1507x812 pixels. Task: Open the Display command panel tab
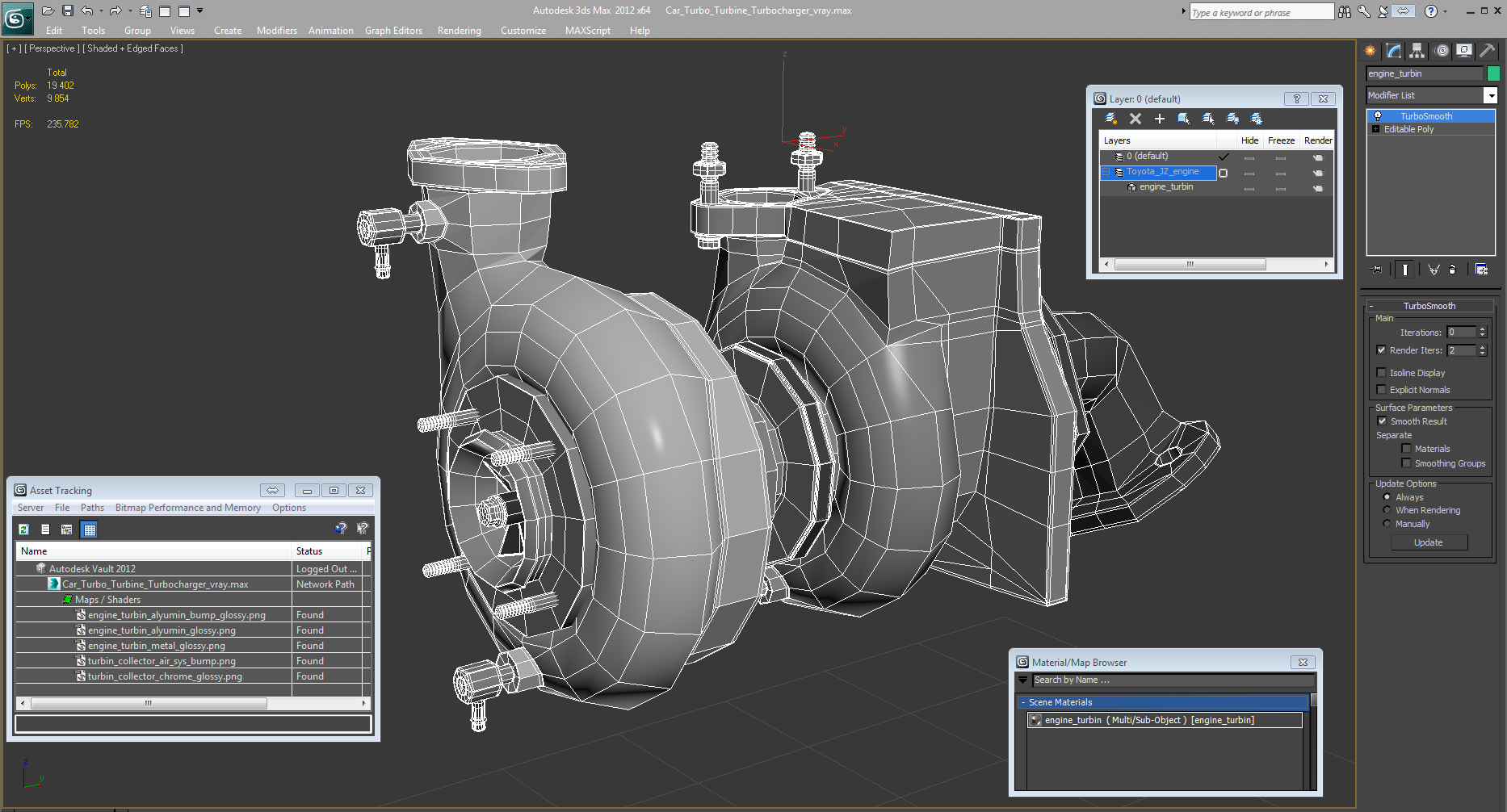pyautogui.click(x=1464, y=51)
